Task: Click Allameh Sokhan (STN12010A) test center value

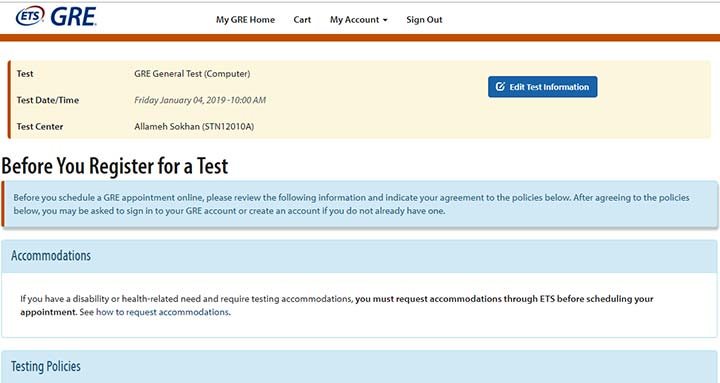Action: (194, 127)
